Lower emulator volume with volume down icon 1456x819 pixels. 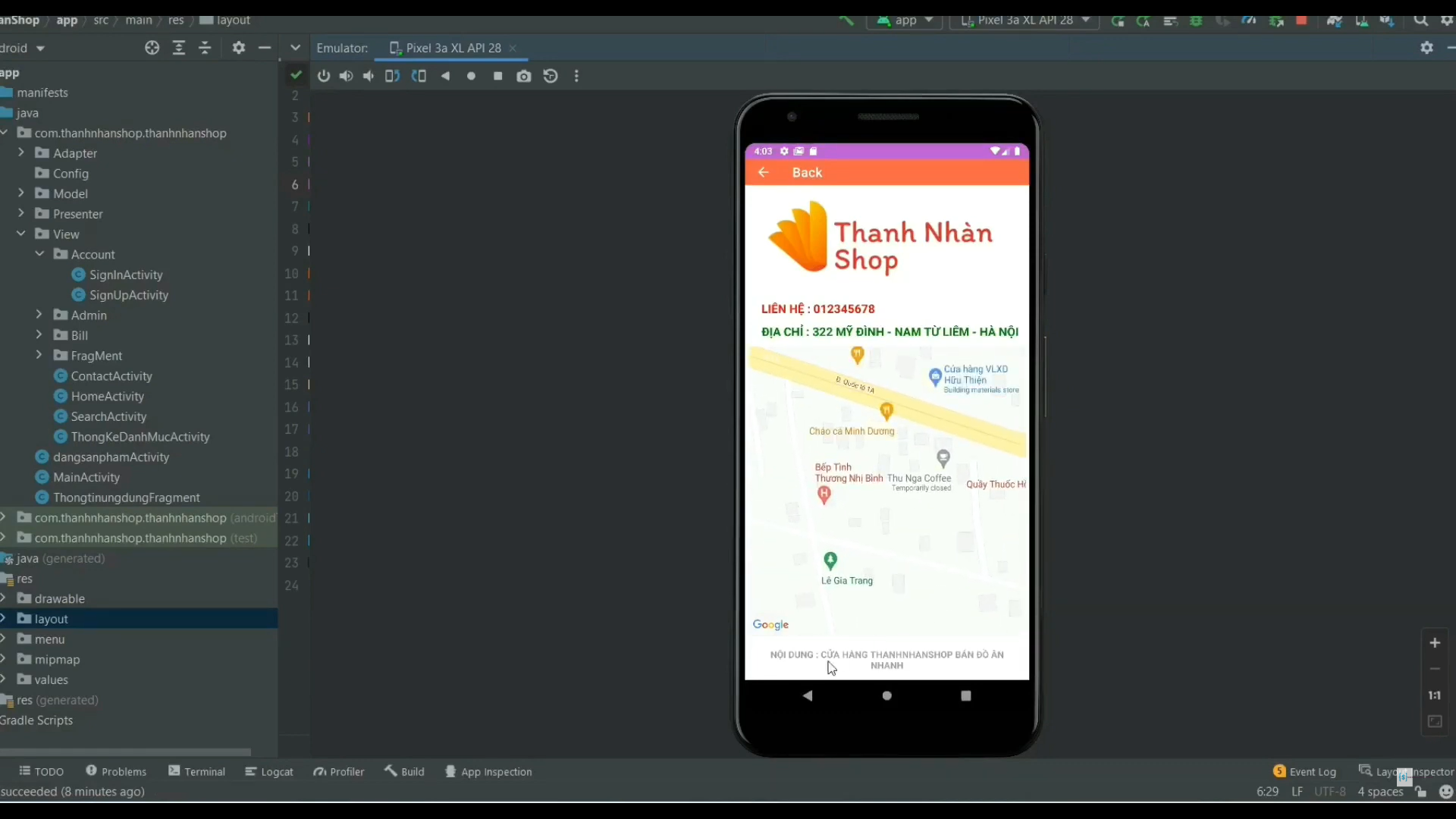[369, 76]
